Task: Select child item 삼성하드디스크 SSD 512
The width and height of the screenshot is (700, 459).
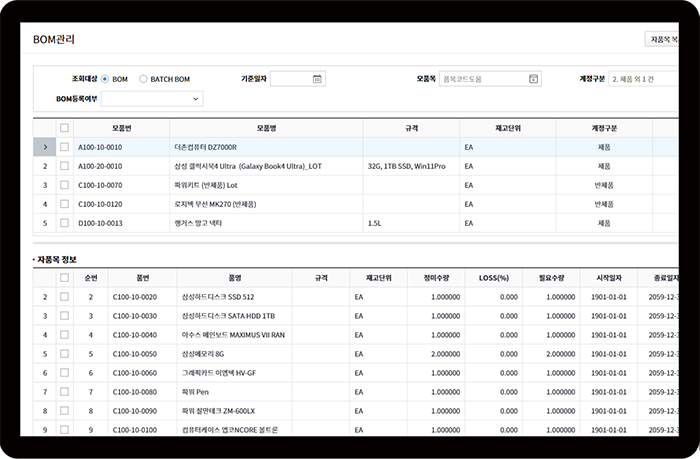Action: click(218, 297)
